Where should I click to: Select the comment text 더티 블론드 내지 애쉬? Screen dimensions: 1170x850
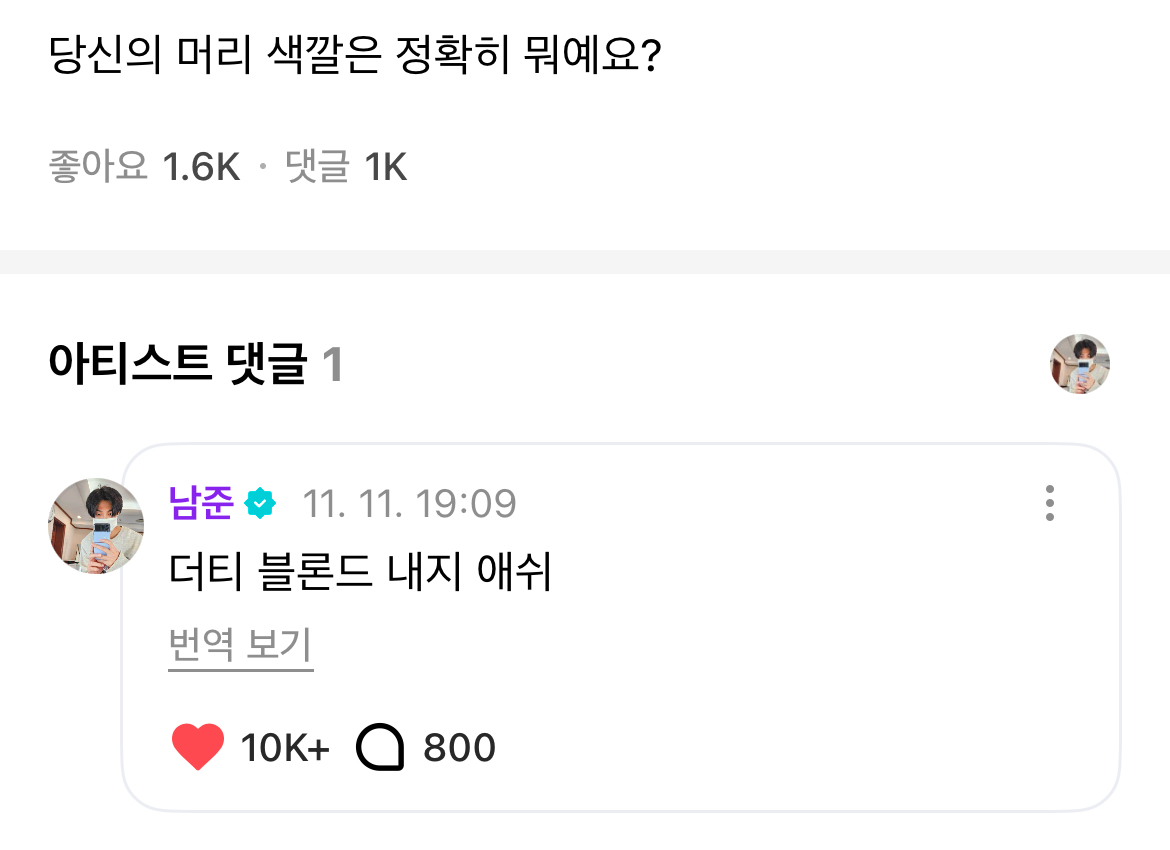point(361,574)
